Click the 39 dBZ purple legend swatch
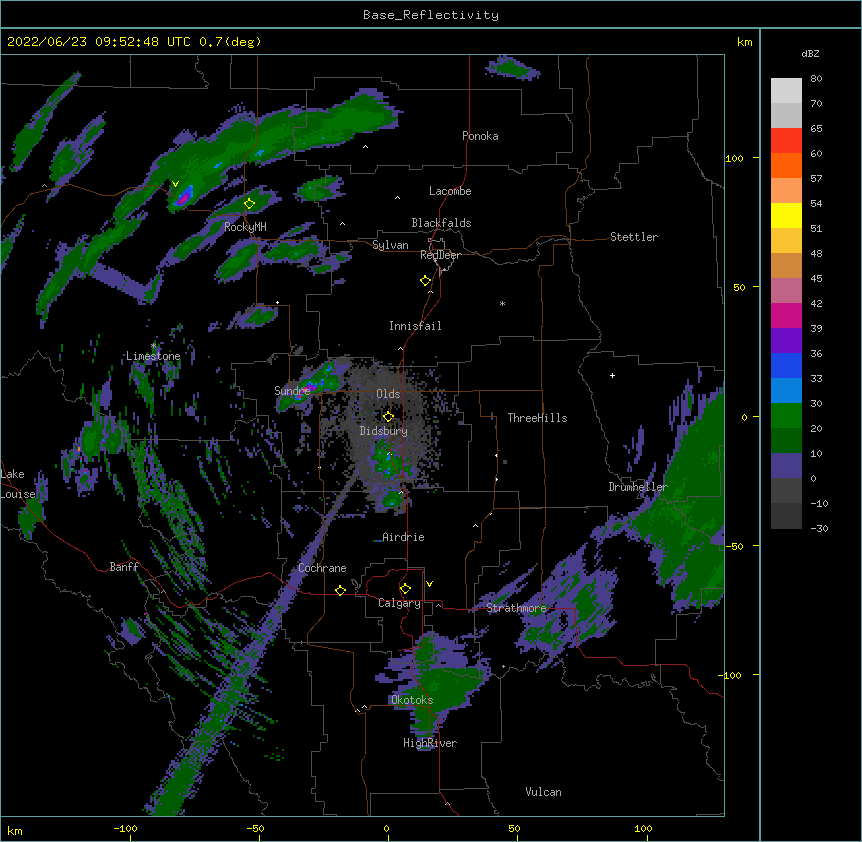This screenshot has width=862, height=842. pos(786,340)
